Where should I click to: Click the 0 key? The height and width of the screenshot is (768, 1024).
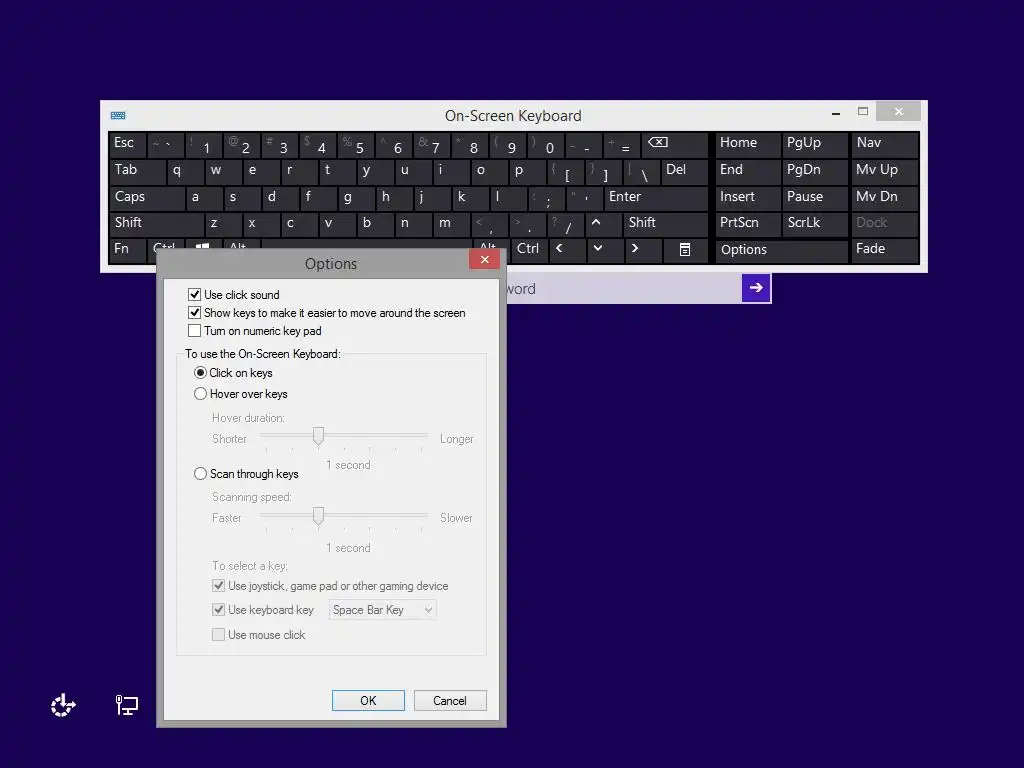[x=546, y=144]
